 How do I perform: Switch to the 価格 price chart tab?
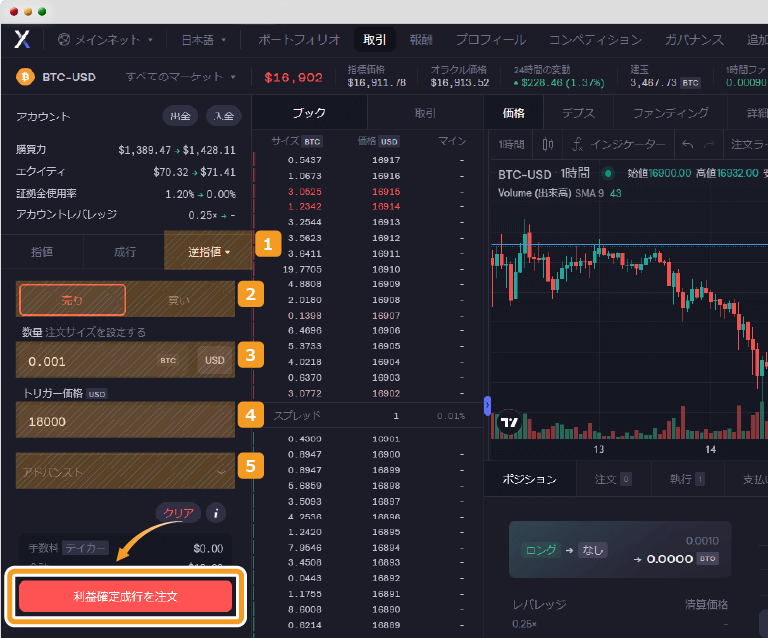coord(514,113)
